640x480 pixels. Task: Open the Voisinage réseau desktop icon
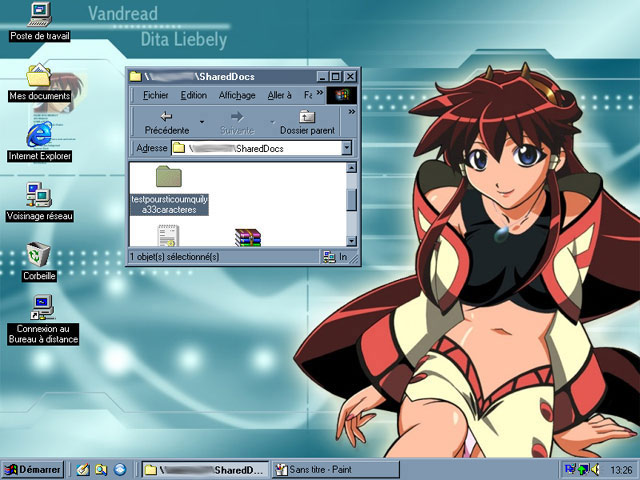[39, 195]
